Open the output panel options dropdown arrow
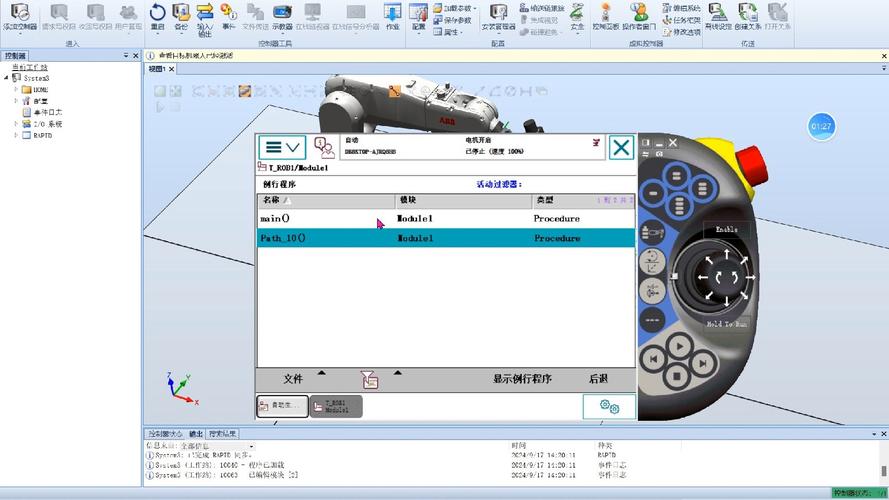 874,434
